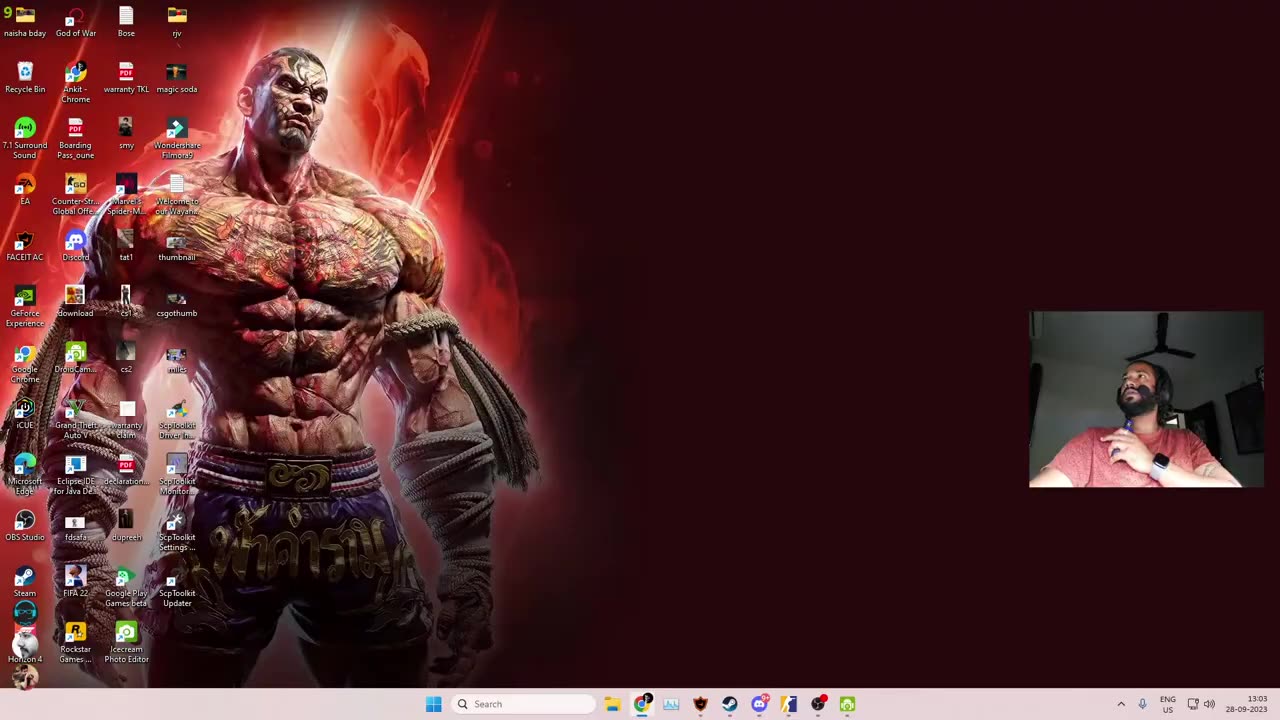Viewport: 1280px width, 720px height.
Task: Click the taskbar Search box
Action: point(523,704)
